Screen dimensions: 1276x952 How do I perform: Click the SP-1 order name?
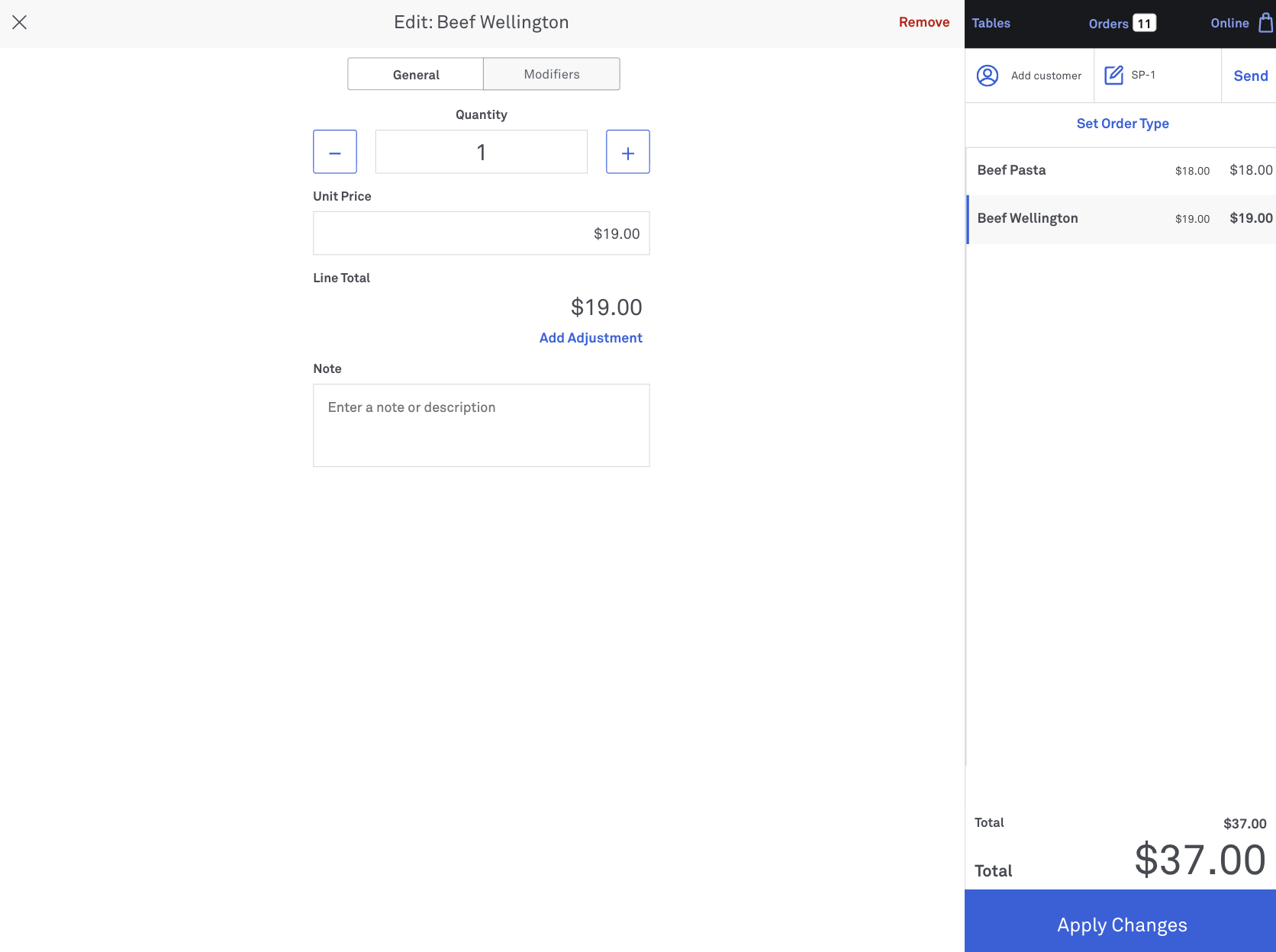pyautogui.click(x=1143, y=75)
